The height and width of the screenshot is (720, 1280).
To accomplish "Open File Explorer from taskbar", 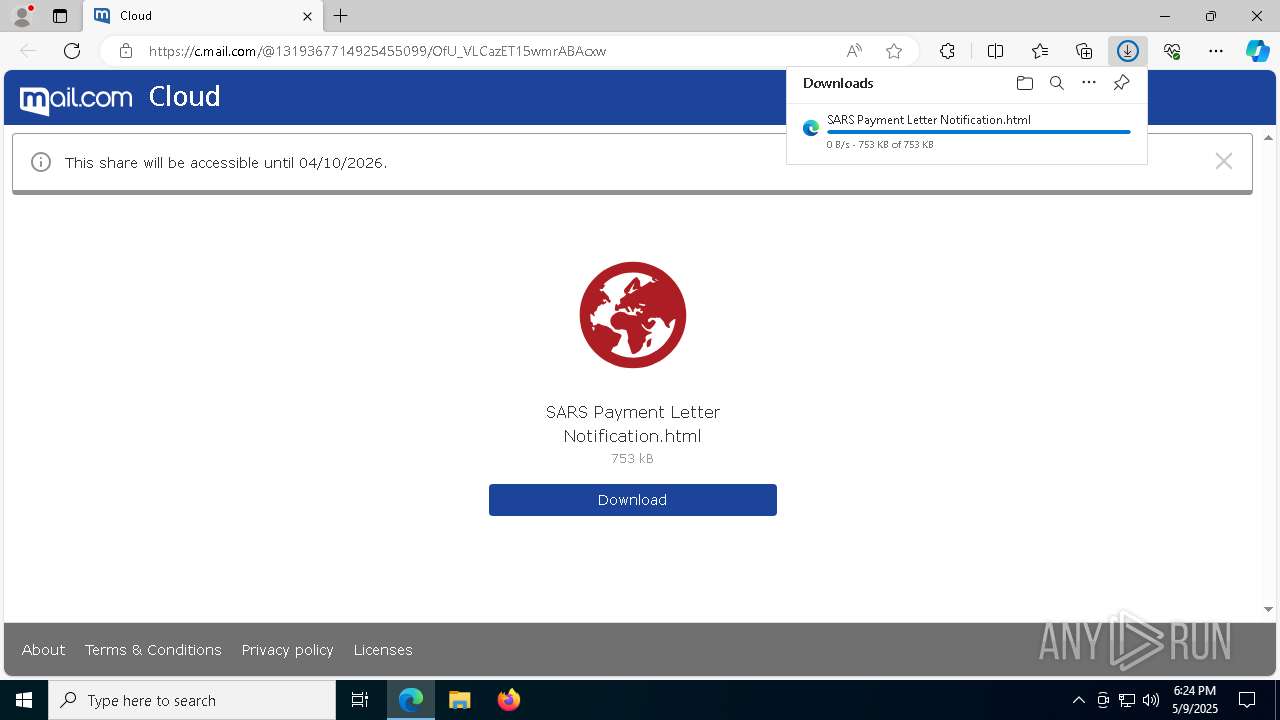I will point(459,700).
